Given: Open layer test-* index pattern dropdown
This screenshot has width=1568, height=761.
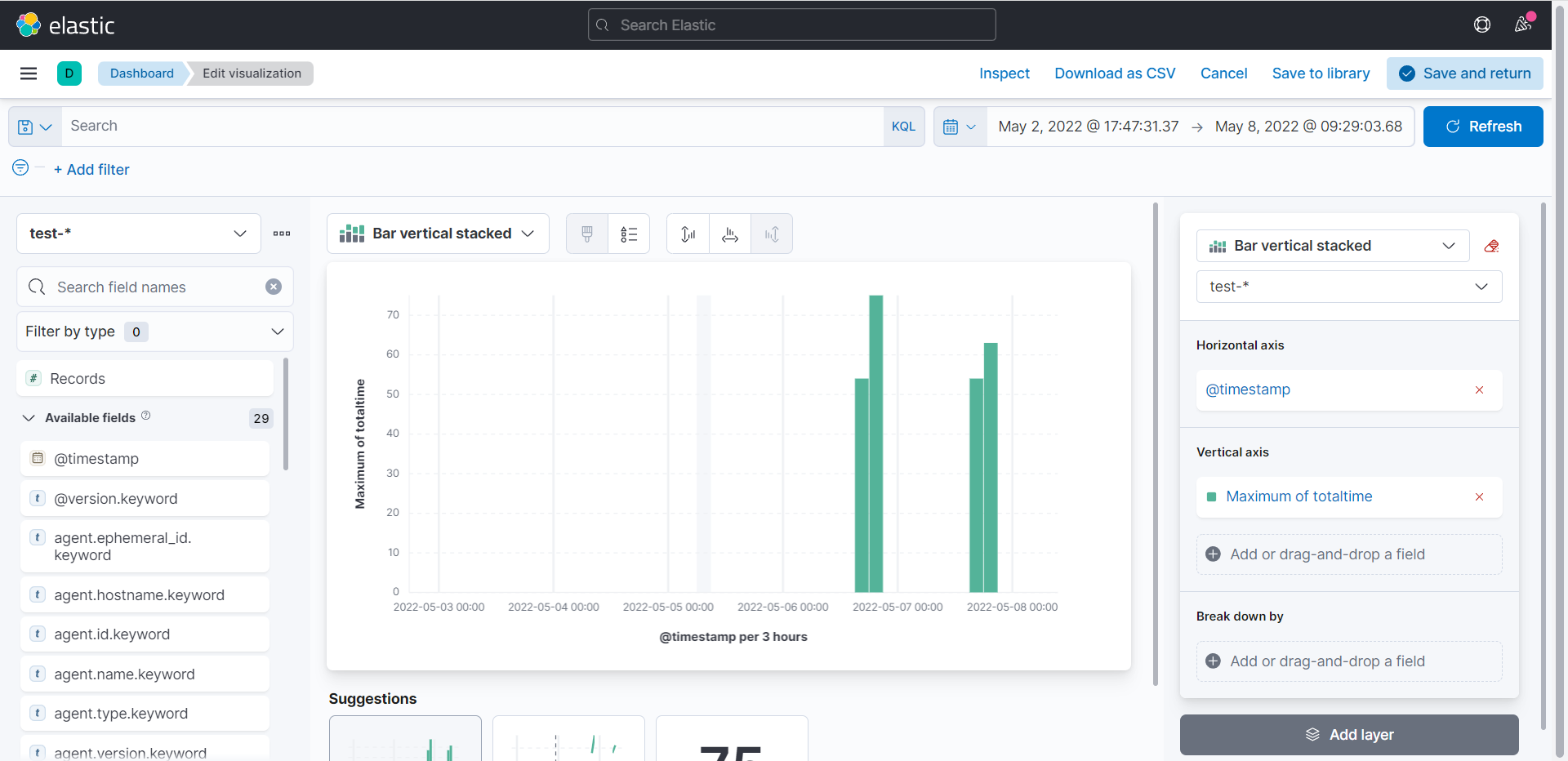Looking at the screenshot, I should (x=1349, y=287).
